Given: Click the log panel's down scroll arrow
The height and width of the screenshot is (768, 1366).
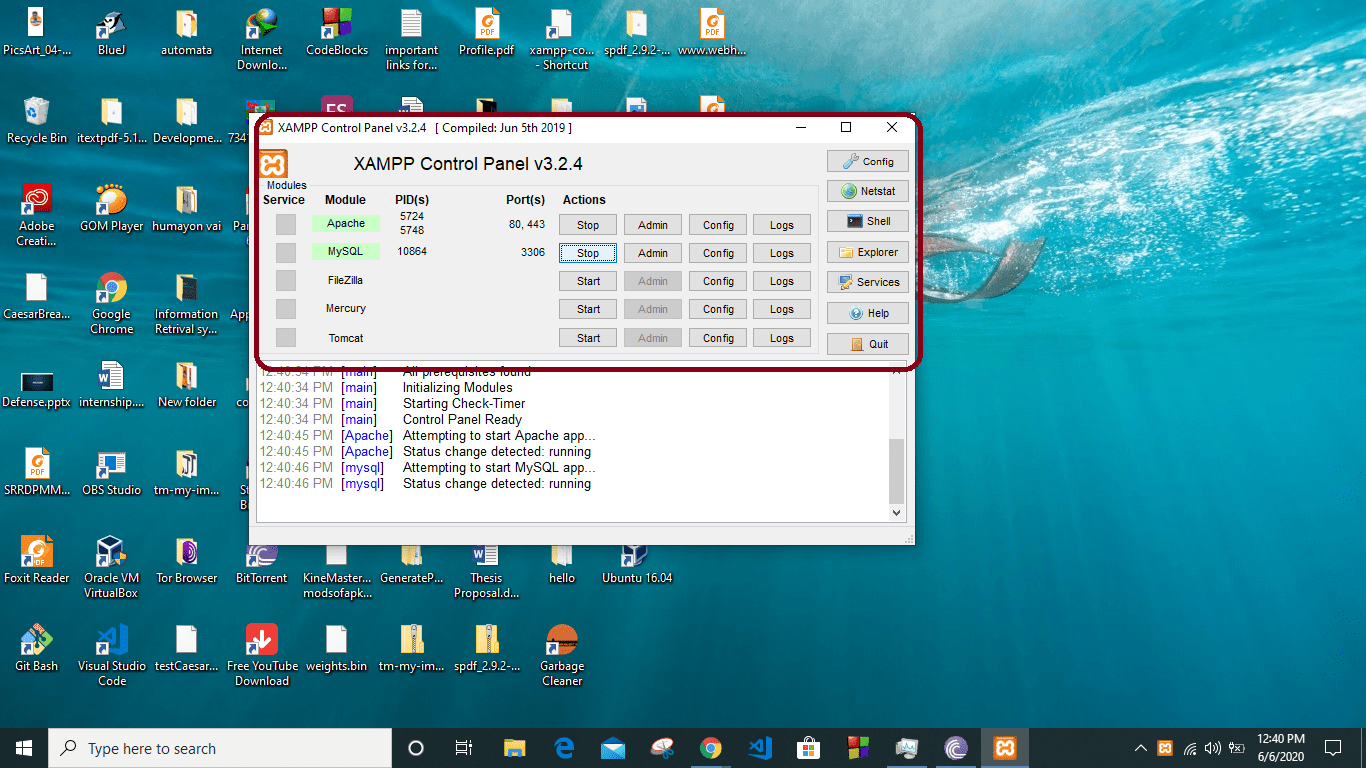Looking at the screenshot, I should pos(896,512).
